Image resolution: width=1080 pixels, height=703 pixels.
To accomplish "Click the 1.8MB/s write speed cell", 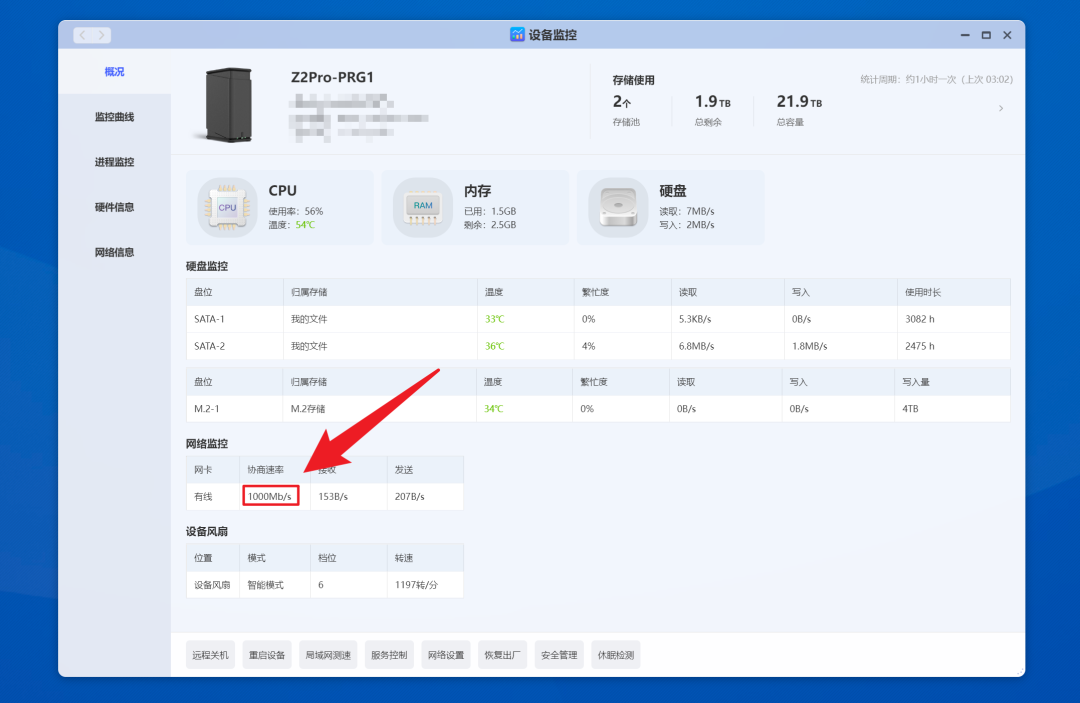I will (840, 346).
